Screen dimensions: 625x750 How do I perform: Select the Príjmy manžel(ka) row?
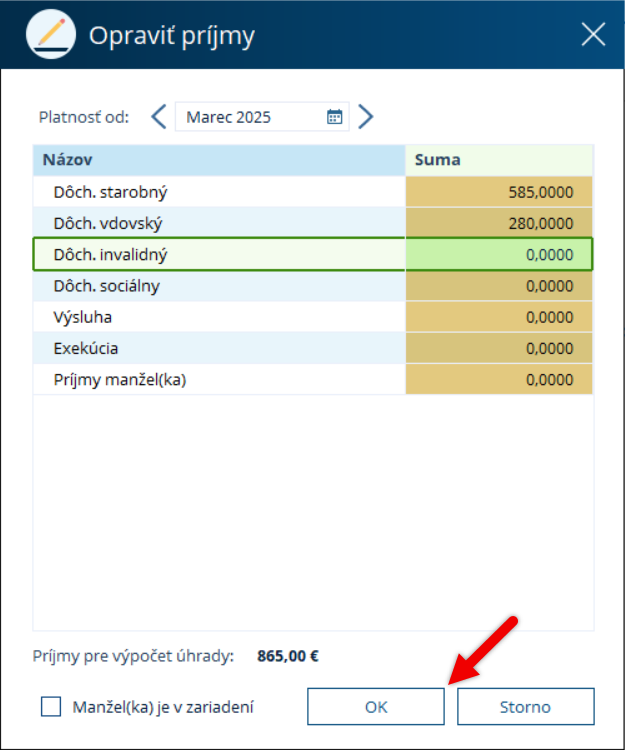tap(313, 379)
